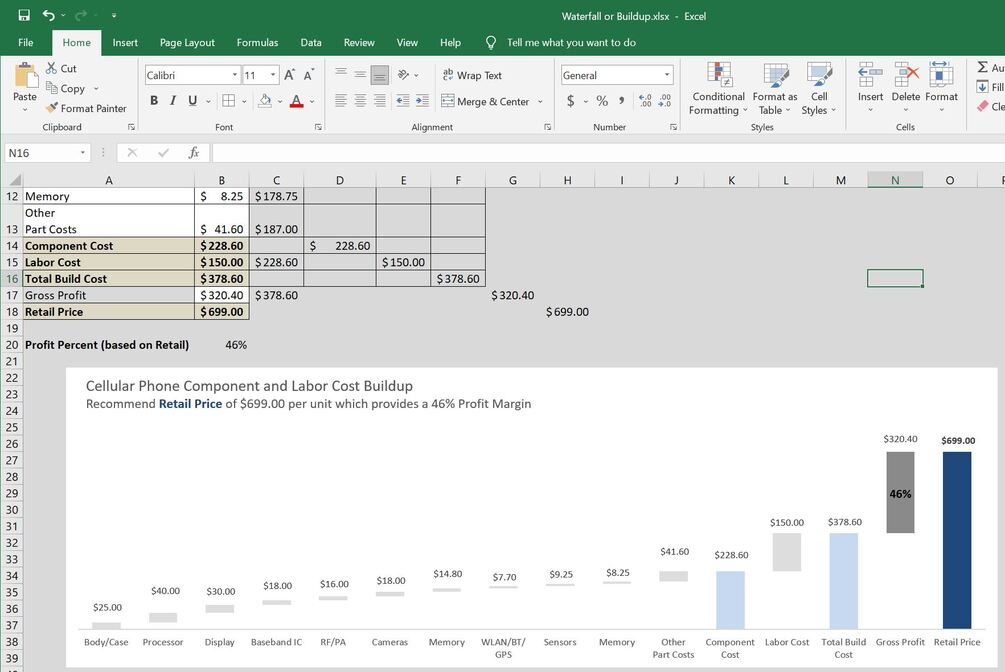Toggle Italic formatting
Image resolution: width=1005 pixels, height=672 pixels.
(x=173, y=101)
